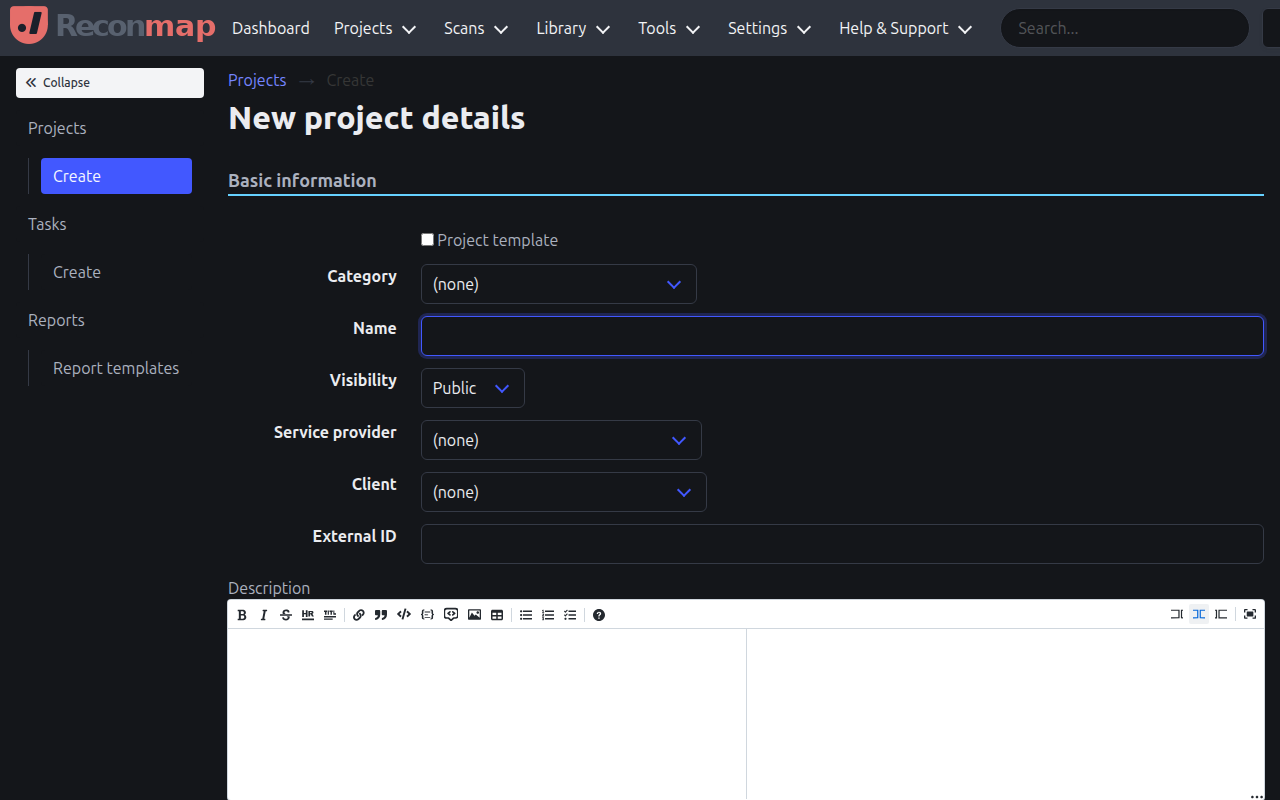Toggle bold formatting in the description editor
1280x800 pixels.
point(241,614)
